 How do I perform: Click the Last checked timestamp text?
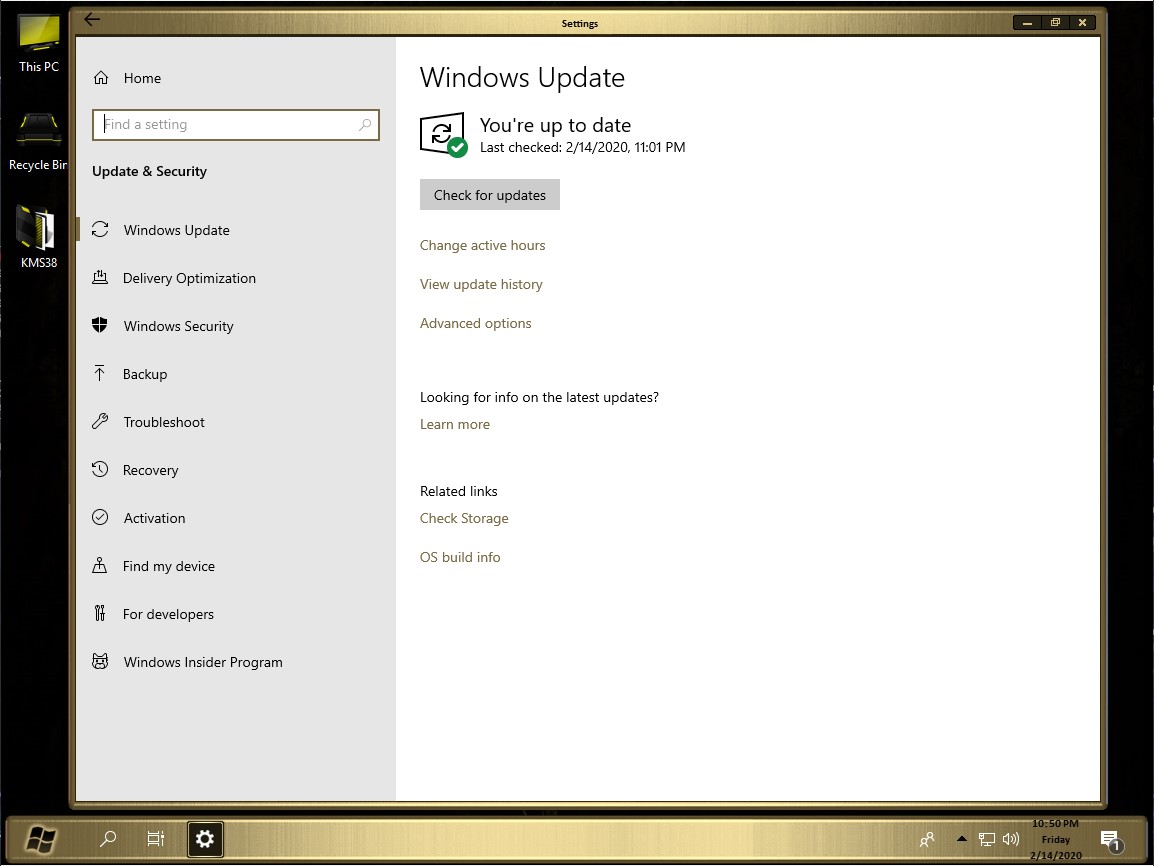click(582, 147)
